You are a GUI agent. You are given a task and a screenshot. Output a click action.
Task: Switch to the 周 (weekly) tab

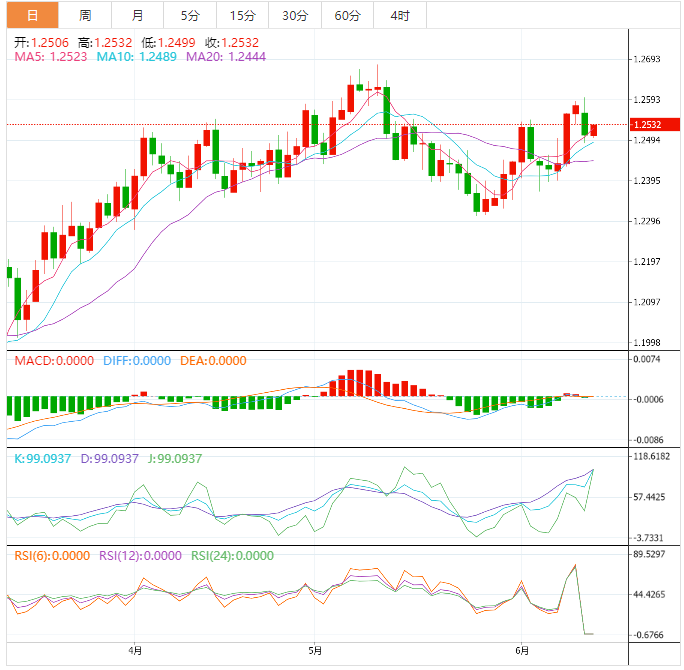point(85,15)
